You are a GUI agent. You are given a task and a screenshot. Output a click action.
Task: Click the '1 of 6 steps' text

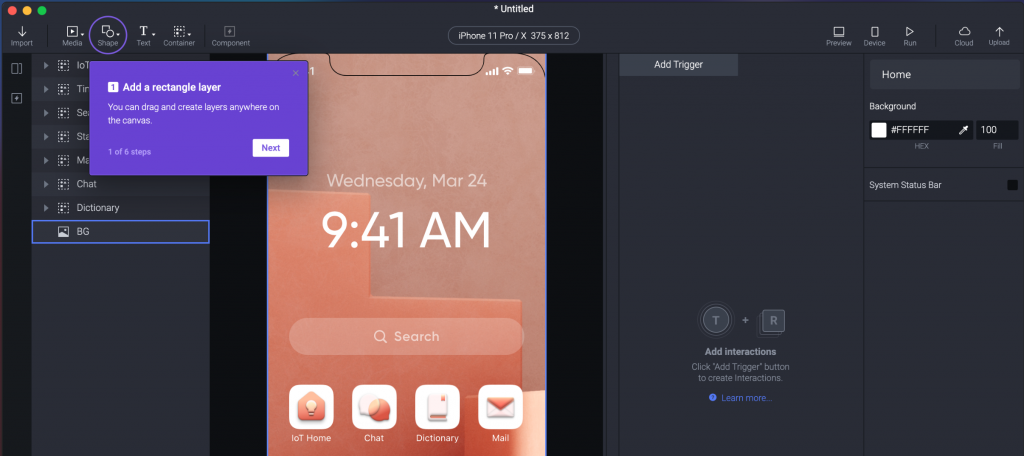click(x=129, y=152)
